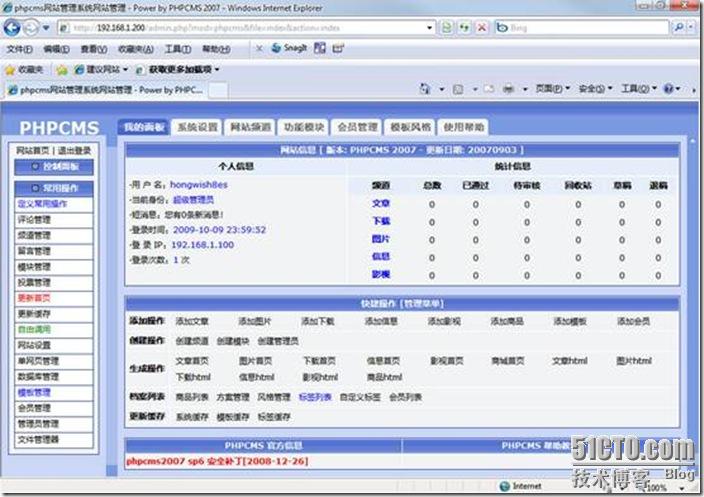This screenshot has height=497, width=704.
Task: Click the 创建管理员 quick action
Action: pos(278,341)
